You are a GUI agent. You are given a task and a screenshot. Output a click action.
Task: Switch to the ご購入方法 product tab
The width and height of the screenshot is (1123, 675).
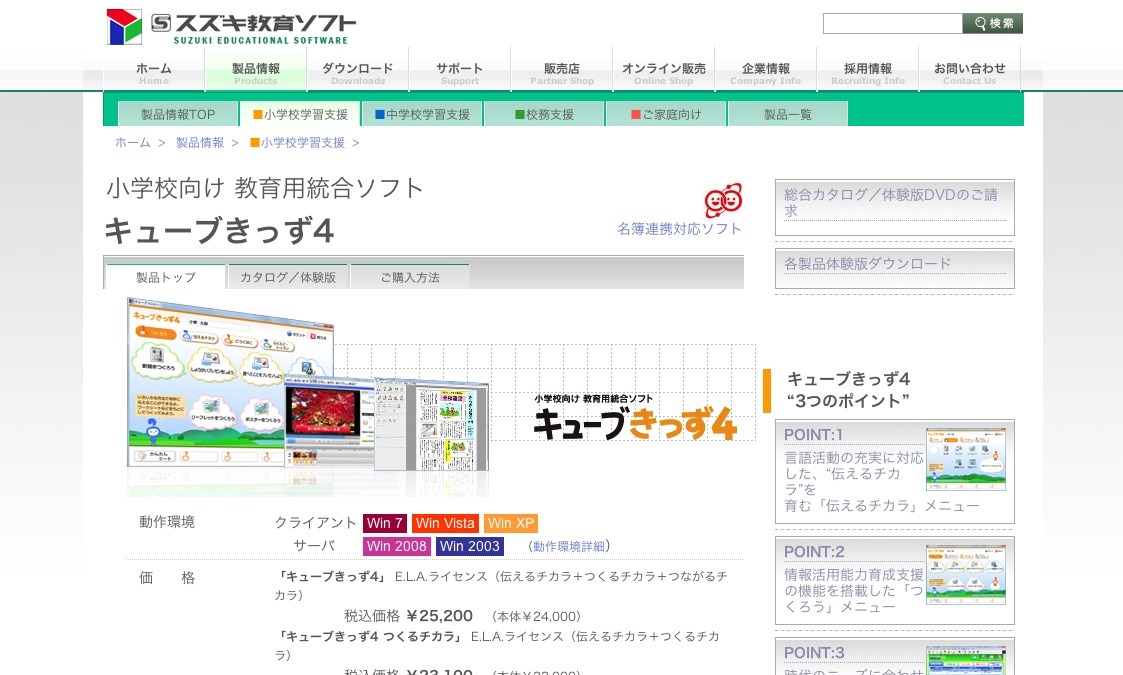(x=410, y=277)
